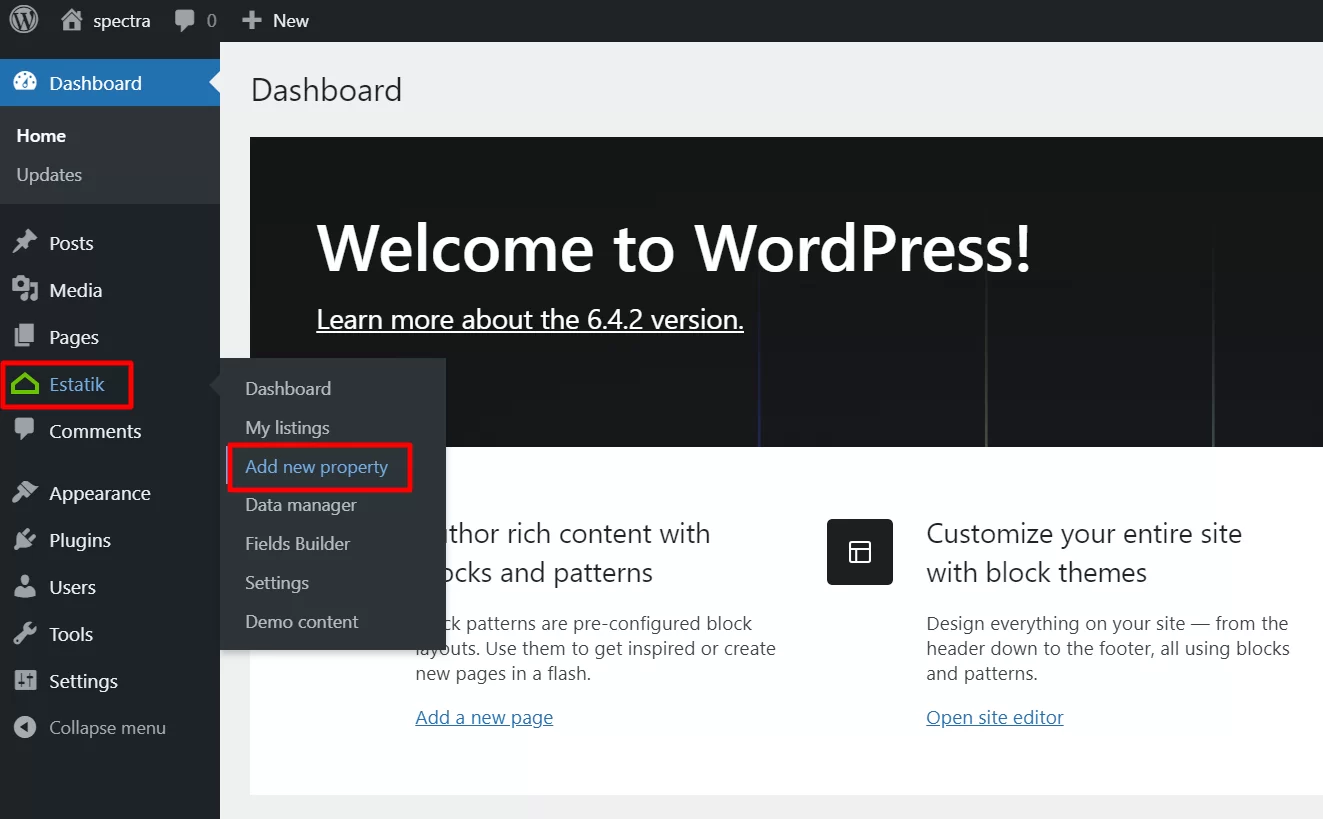Viewport: 1323px width, 819px height.
Task: Click the Pages stacked sheets icon
Action: coord(25,337)
